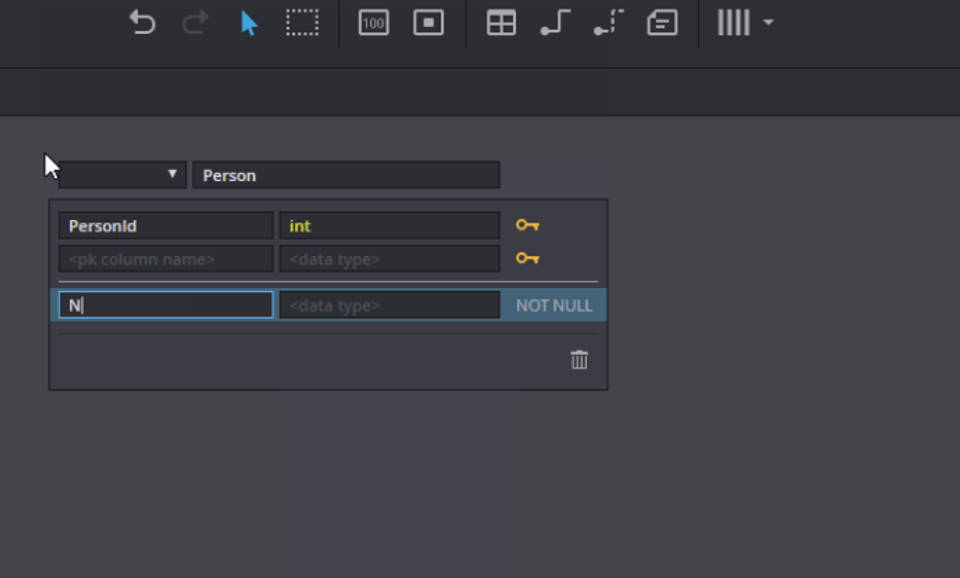Choose the dashed line relationship tool
Screen dimensions: 960x578
608,23
